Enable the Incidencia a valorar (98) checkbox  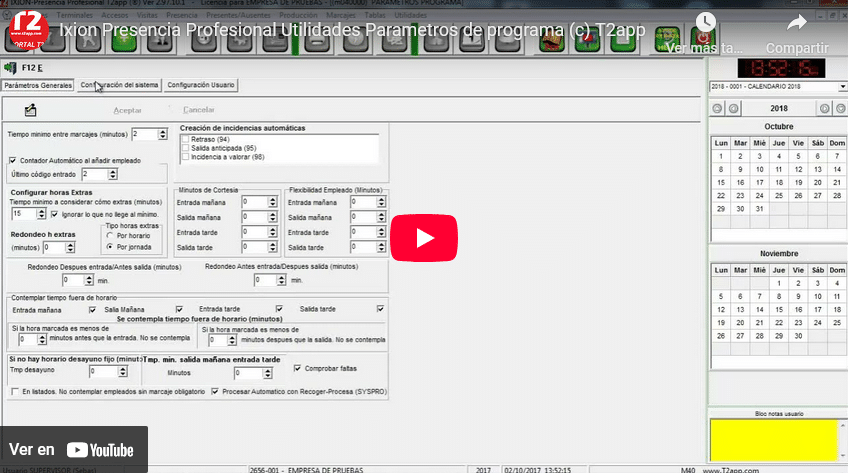pyautogui.click(x=186, y=157)
